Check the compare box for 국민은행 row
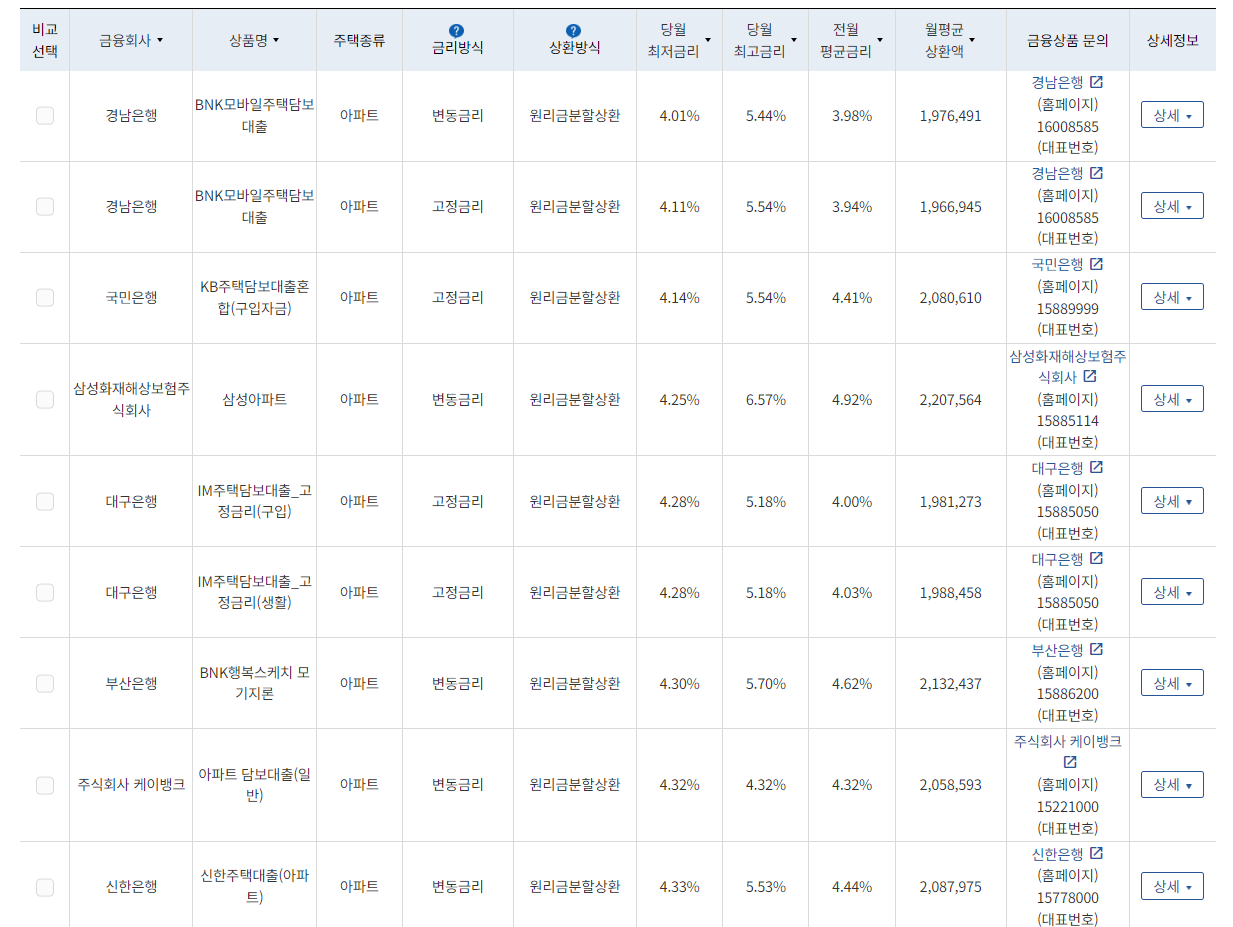Image resolution: width=1233 pixels, height=927 pixels. point(45,298)
